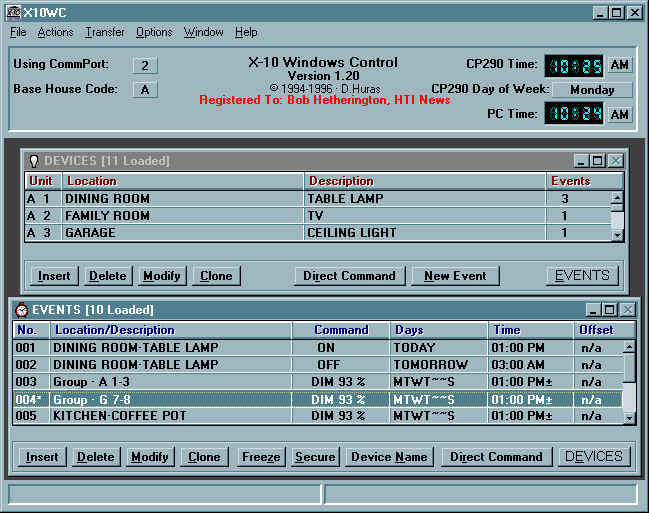
Task: Open the Transfer menu
Action: 105,32
